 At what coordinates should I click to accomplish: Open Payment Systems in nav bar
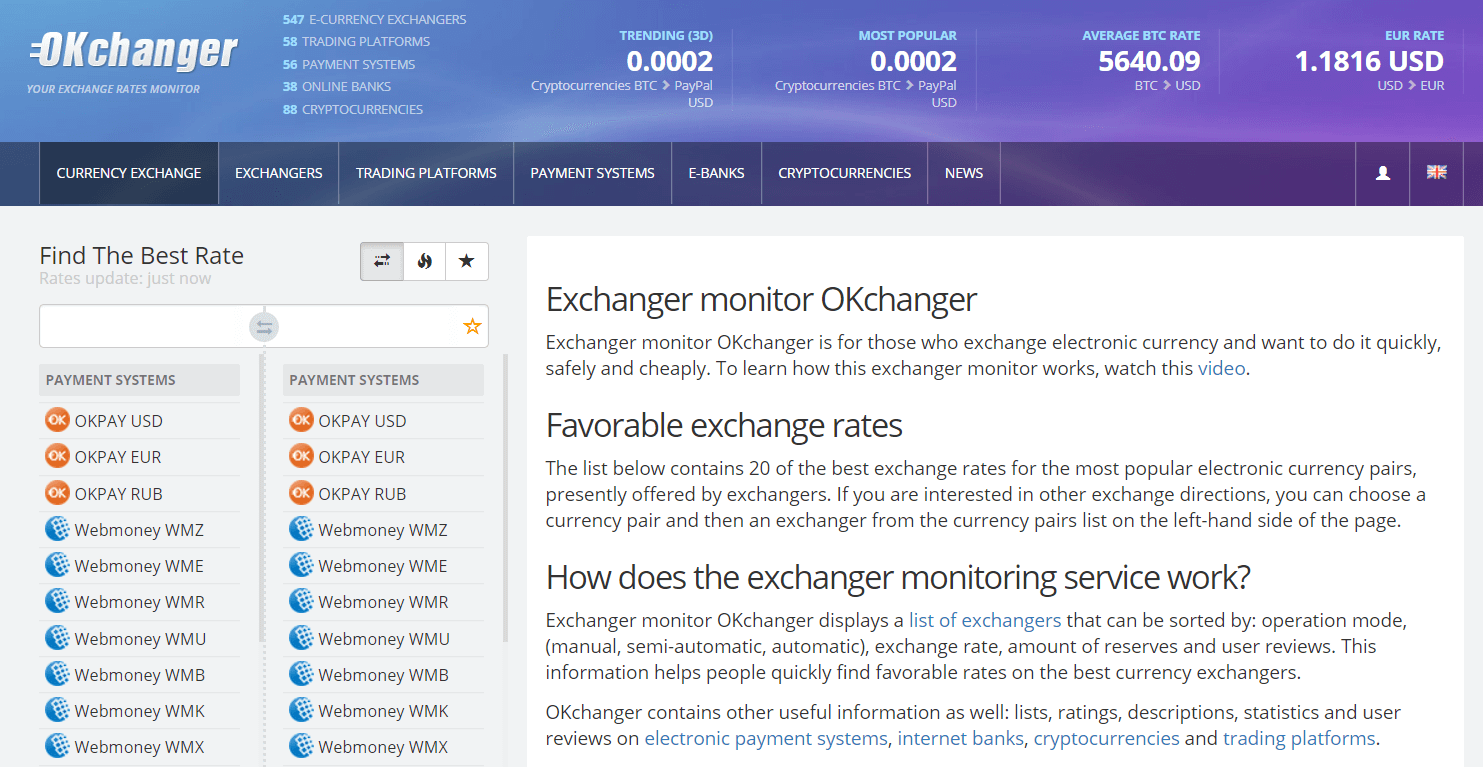tap(592, 173)
